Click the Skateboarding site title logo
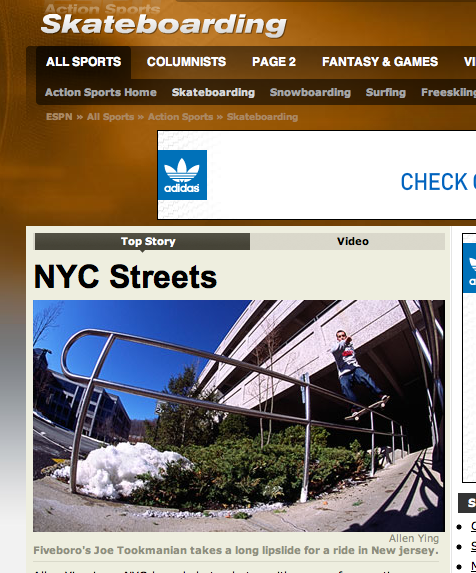 coord(164,25)
